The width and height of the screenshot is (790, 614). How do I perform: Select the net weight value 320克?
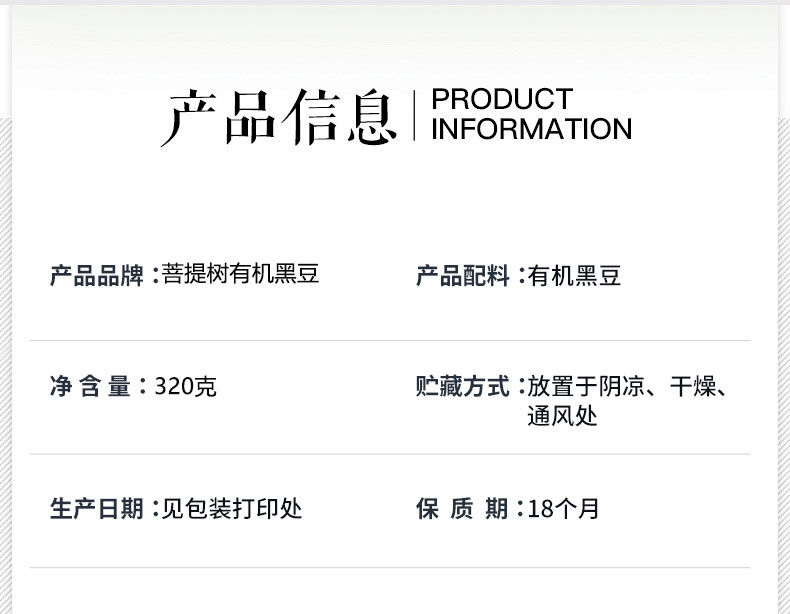[x=186, y=387]
